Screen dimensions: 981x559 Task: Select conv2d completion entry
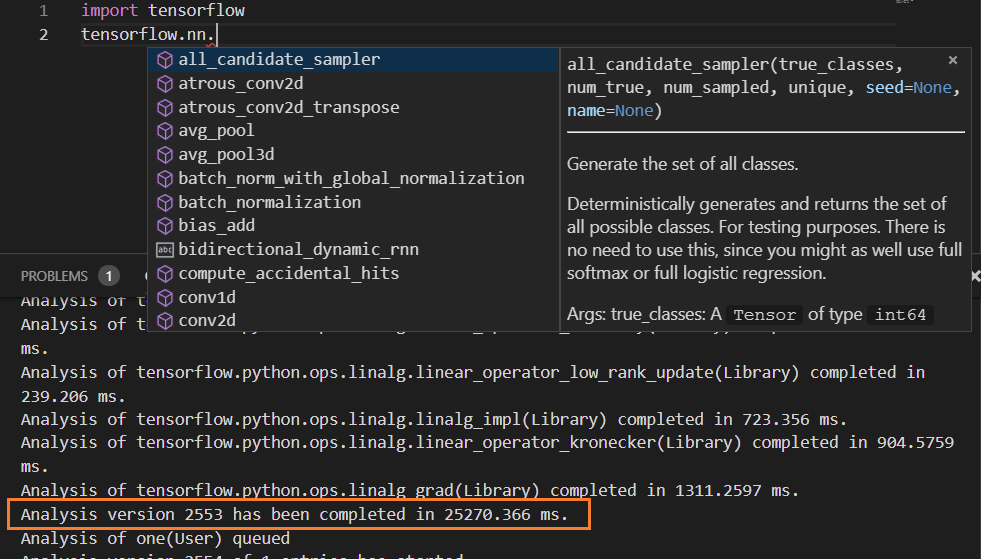(353, 320)
